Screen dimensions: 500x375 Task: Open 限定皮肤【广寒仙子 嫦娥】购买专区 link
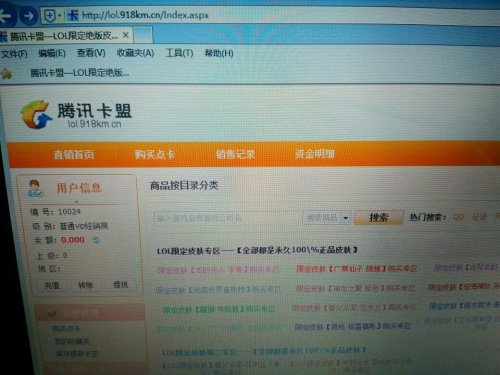356,268
